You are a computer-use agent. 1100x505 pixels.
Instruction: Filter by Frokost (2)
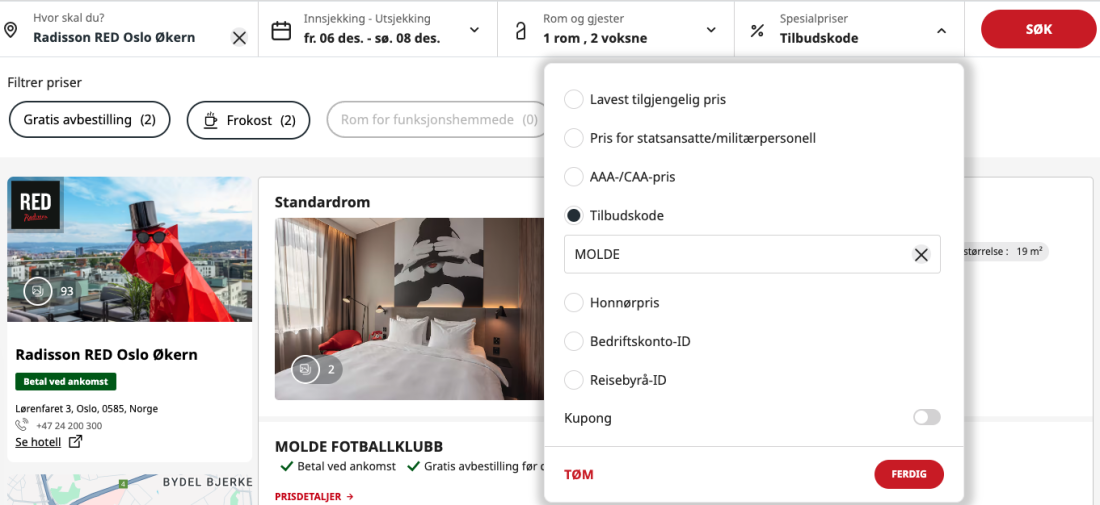[250, 120]
